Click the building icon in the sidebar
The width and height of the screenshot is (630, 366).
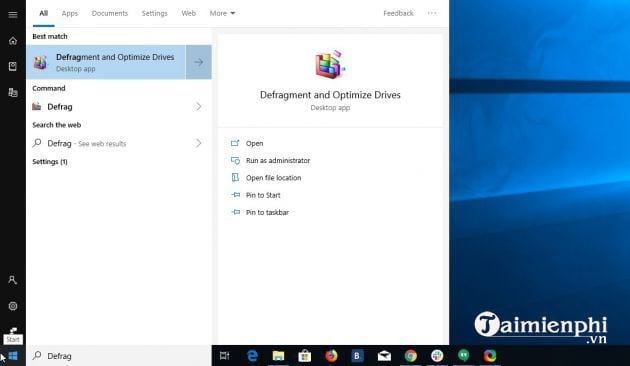point(13,92)
